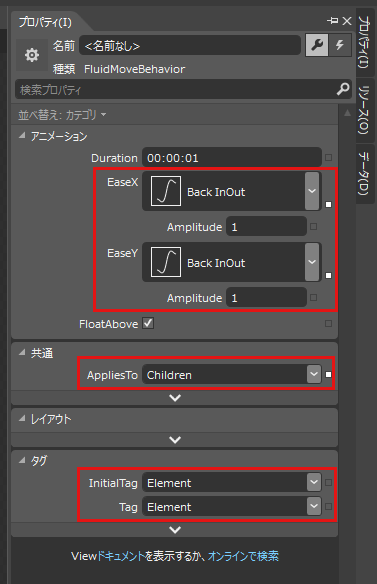Open the AppliesTo Children dropdown
Screen dimensions: 377x584
tap(314, 374)
